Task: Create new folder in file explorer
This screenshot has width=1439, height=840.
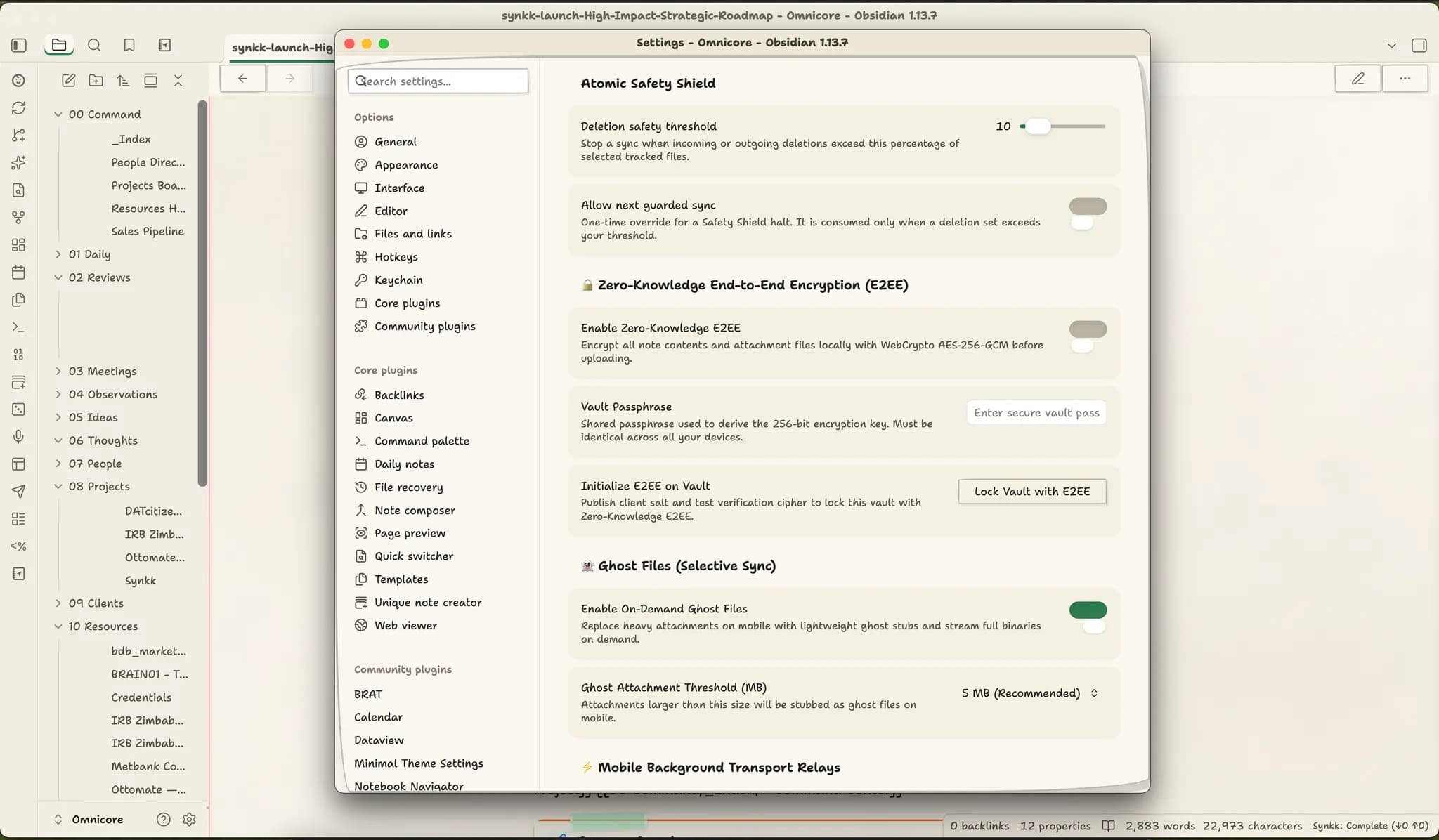Action: [96, 81]
